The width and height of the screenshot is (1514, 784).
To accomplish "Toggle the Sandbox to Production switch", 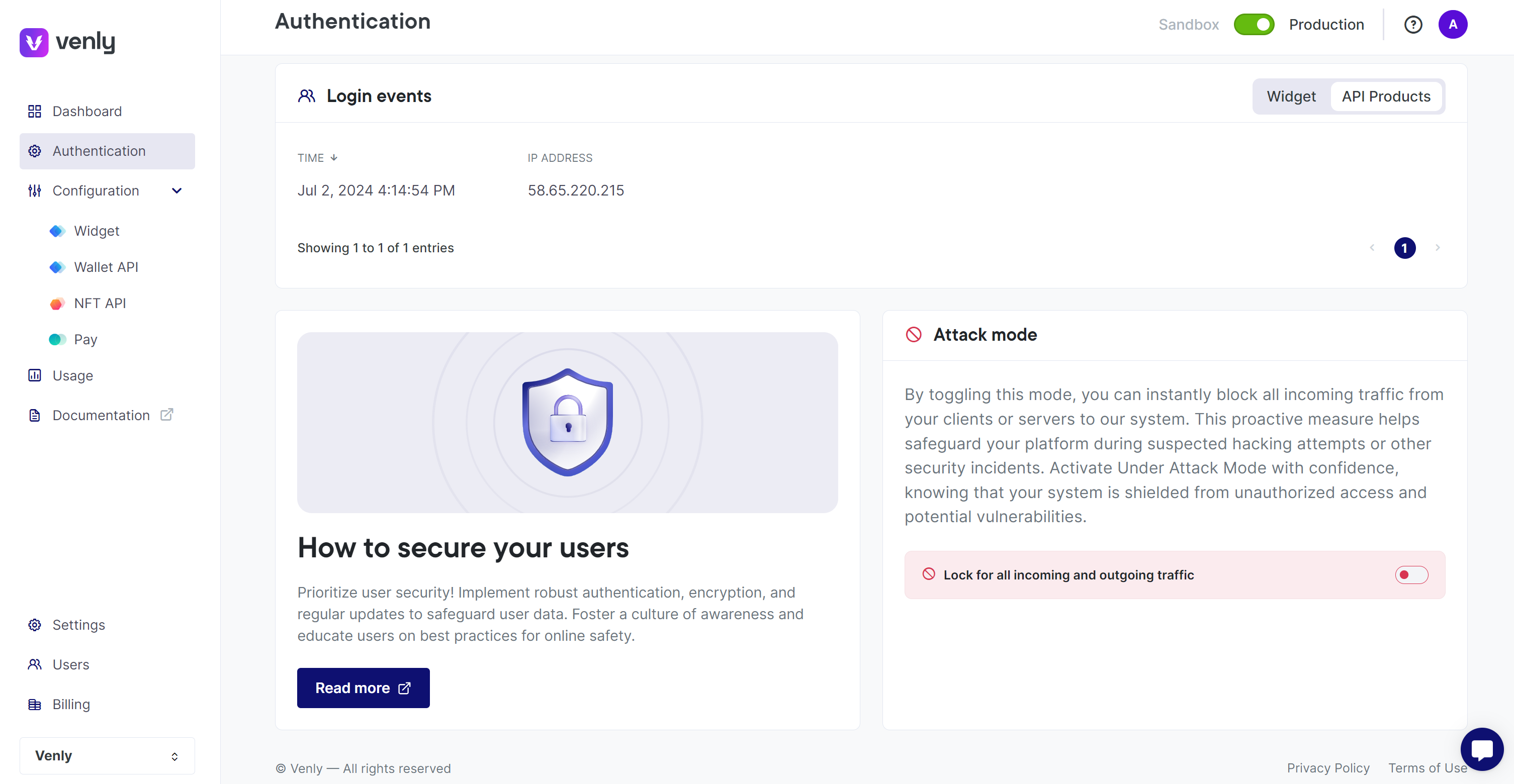I will point(1253,22).
